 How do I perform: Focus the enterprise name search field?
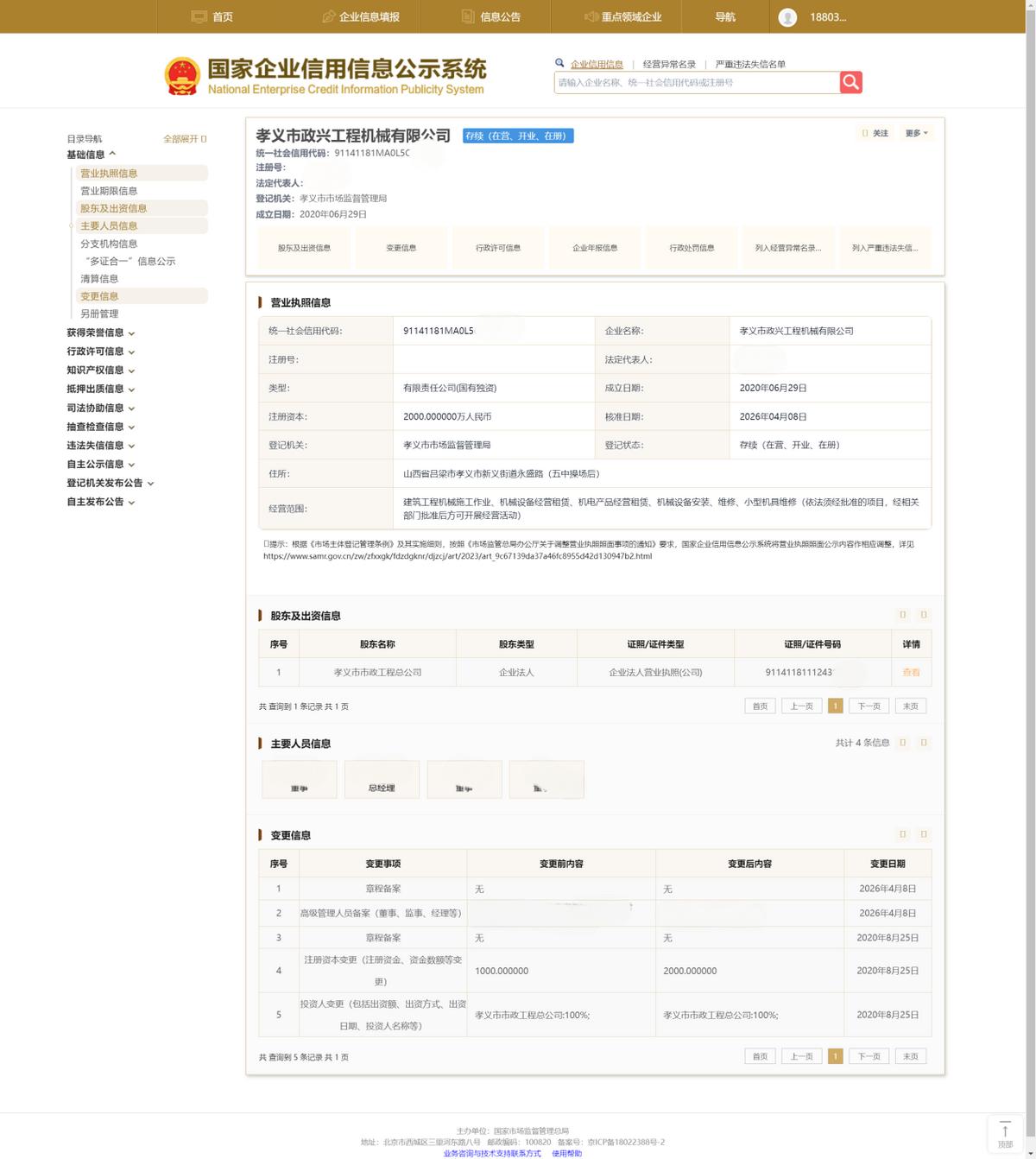point(697,82)
